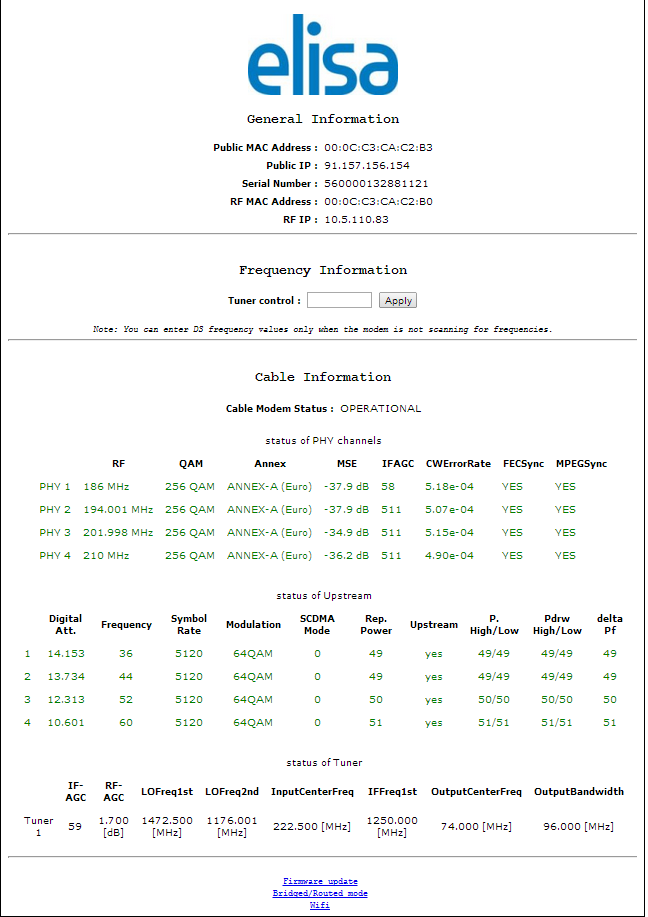Click the Digital Att. value 14.153

[x=66, y=653]
